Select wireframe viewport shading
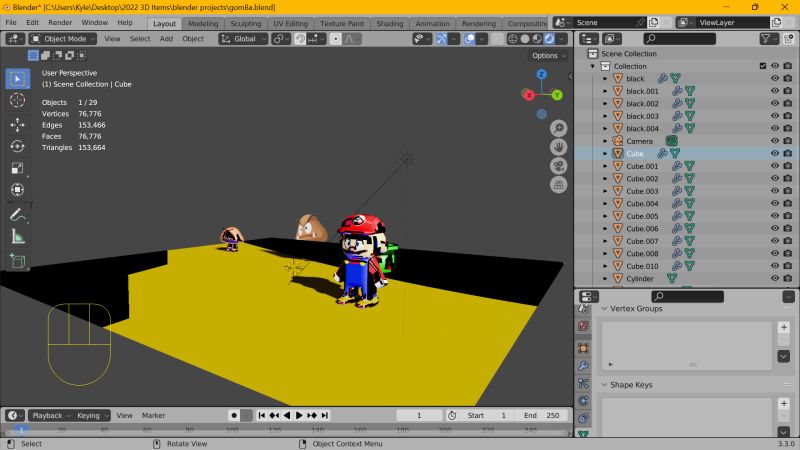Image resolution: width=800 pixels, height=450 pixels. click(x=513, y=39)
